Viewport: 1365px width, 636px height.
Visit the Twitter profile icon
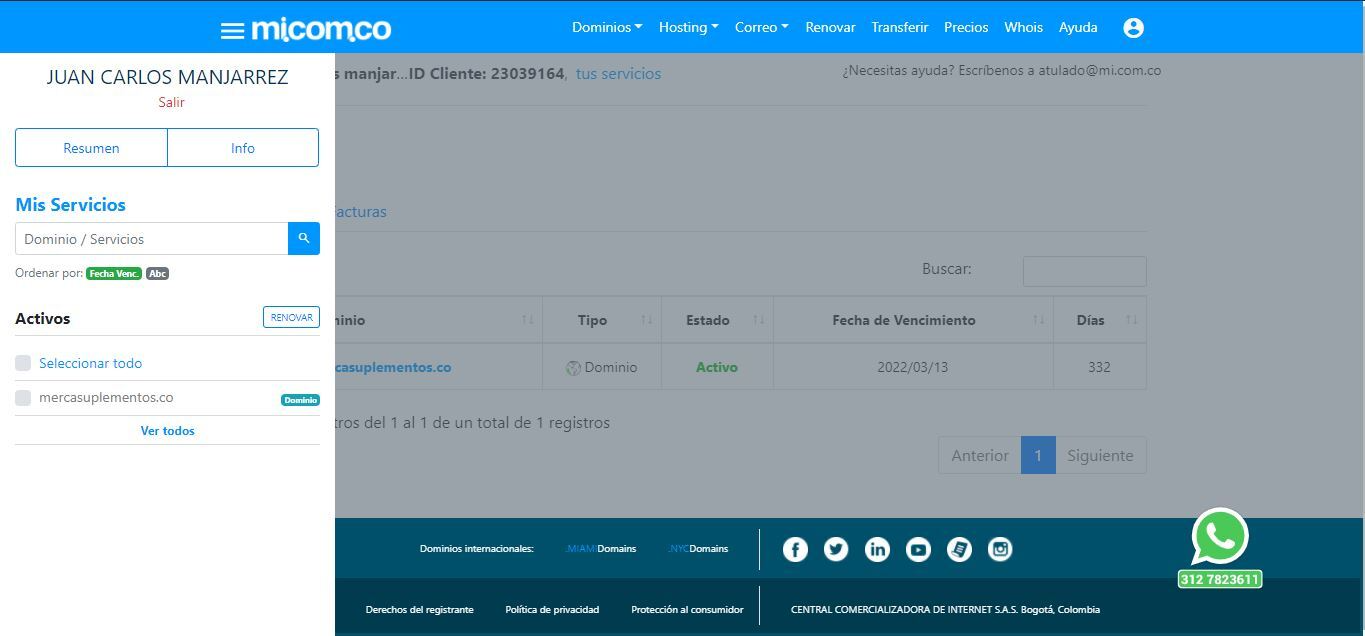[x=836, y=549]
